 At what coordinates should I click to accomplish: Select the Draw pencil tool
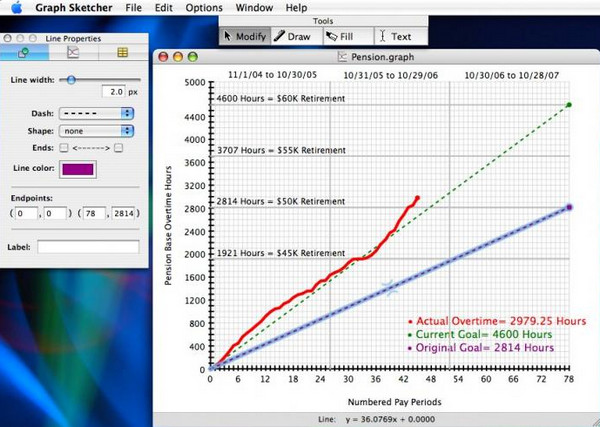[x=293, y=36]
